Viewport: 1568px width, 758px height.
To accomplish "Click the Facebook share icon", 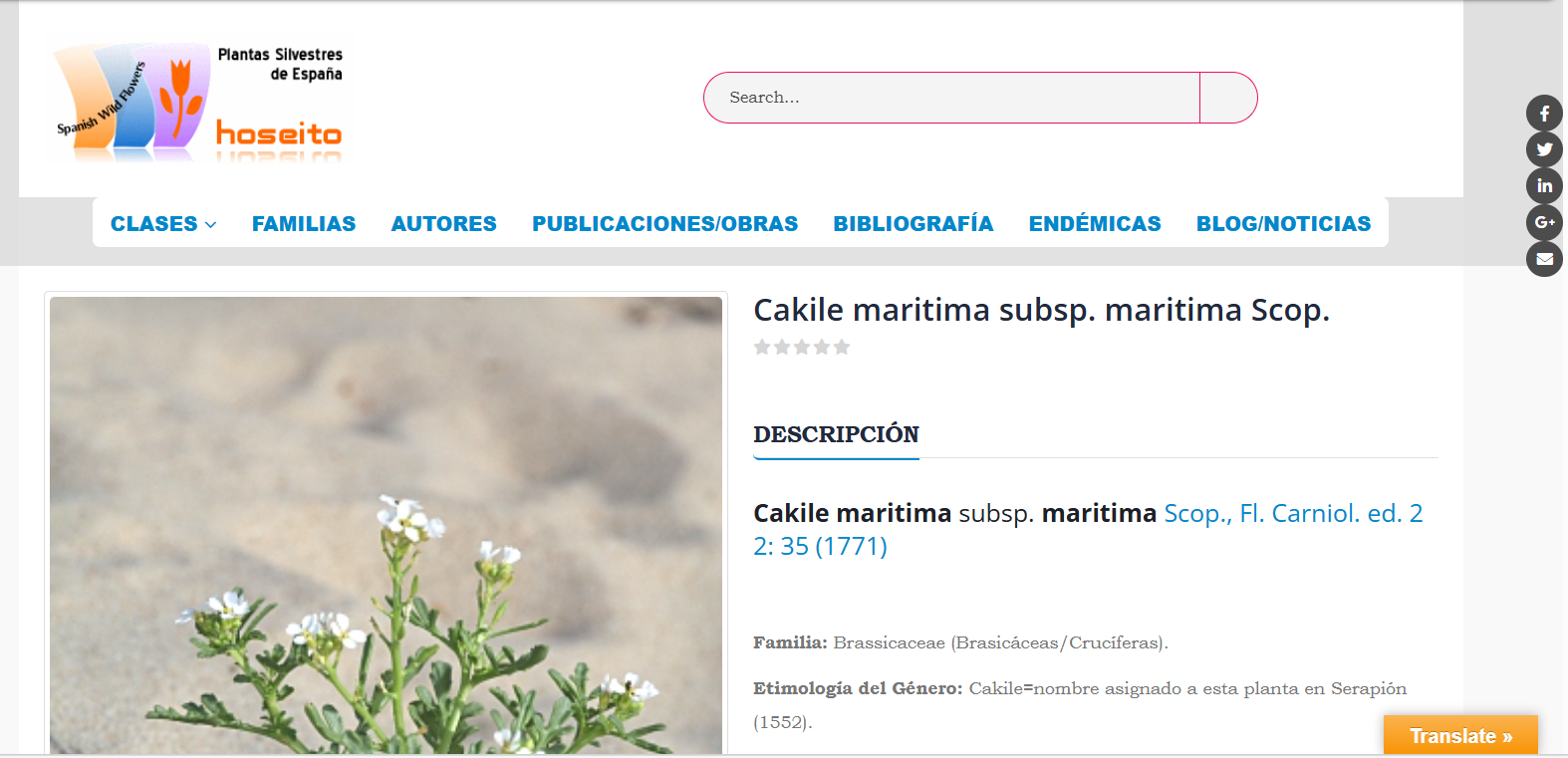I will click(x=1544, y=114).
